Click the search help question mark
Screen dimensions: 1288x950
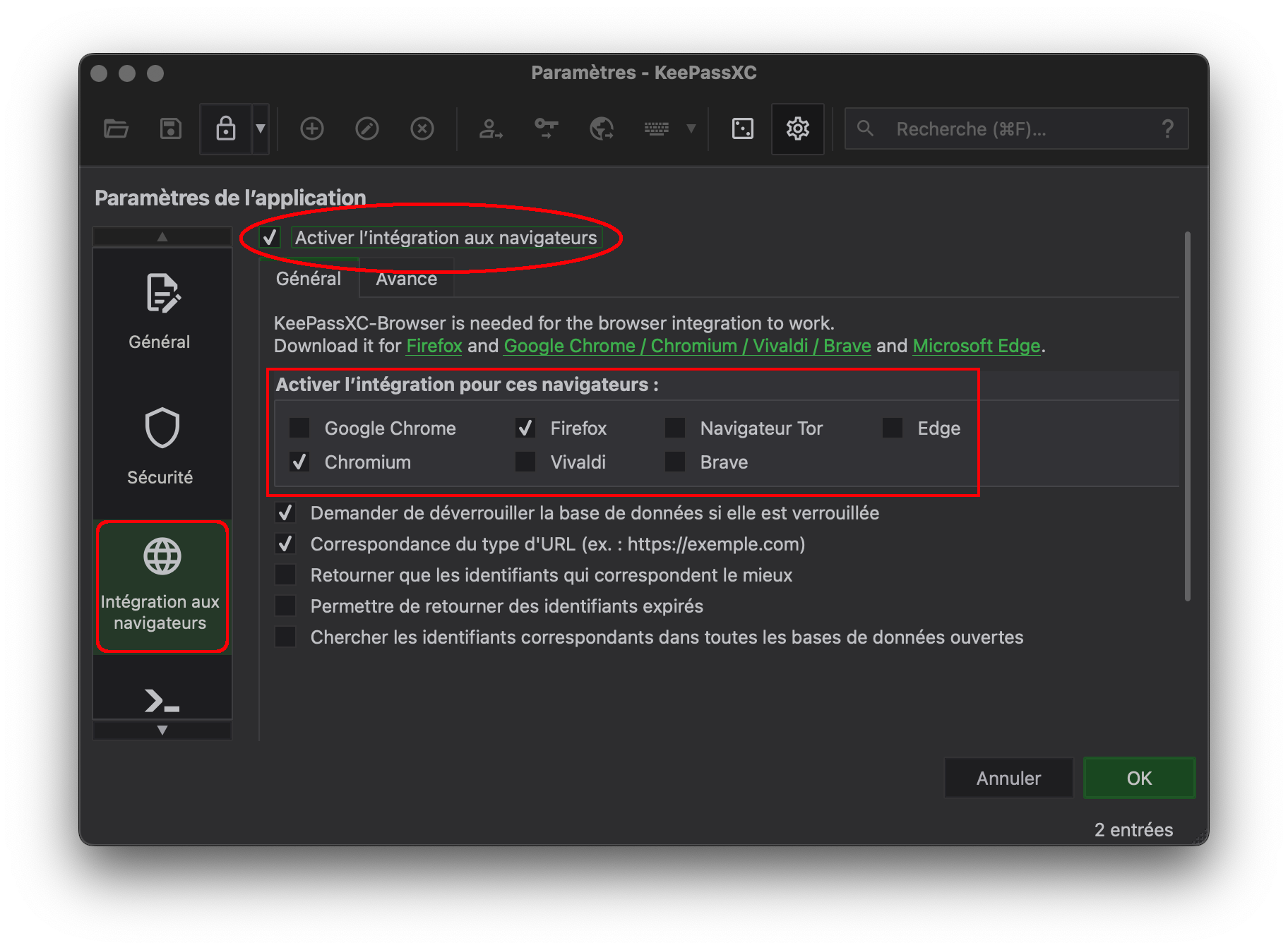1168,128
